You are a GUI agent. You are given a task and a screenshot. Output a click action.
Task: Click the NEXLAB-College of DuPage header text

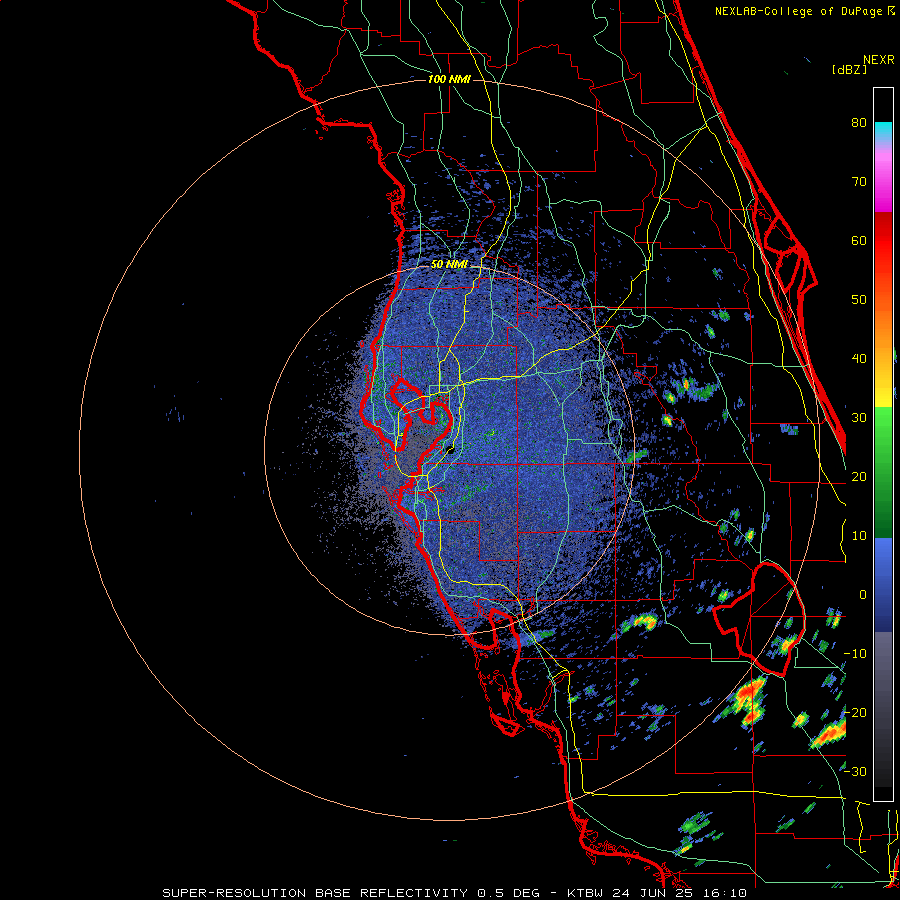pos(800,11)
